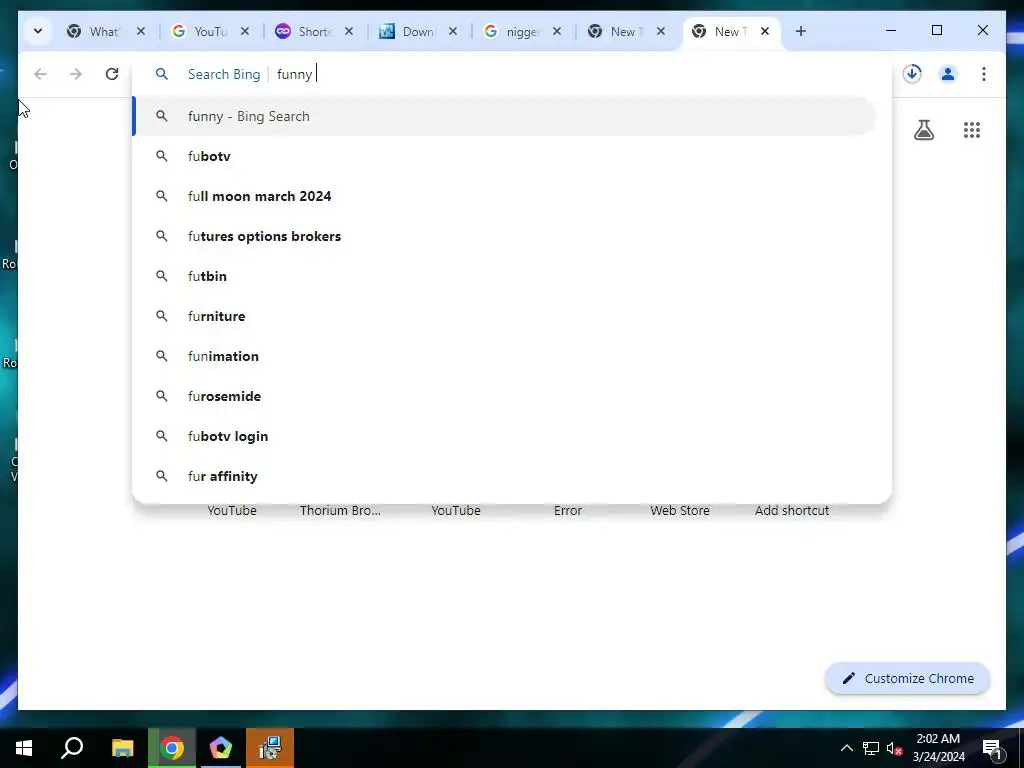Go forward with the forward arrow
The height and width of the screenshot is (768, 1024).
(x=76, y=74)
